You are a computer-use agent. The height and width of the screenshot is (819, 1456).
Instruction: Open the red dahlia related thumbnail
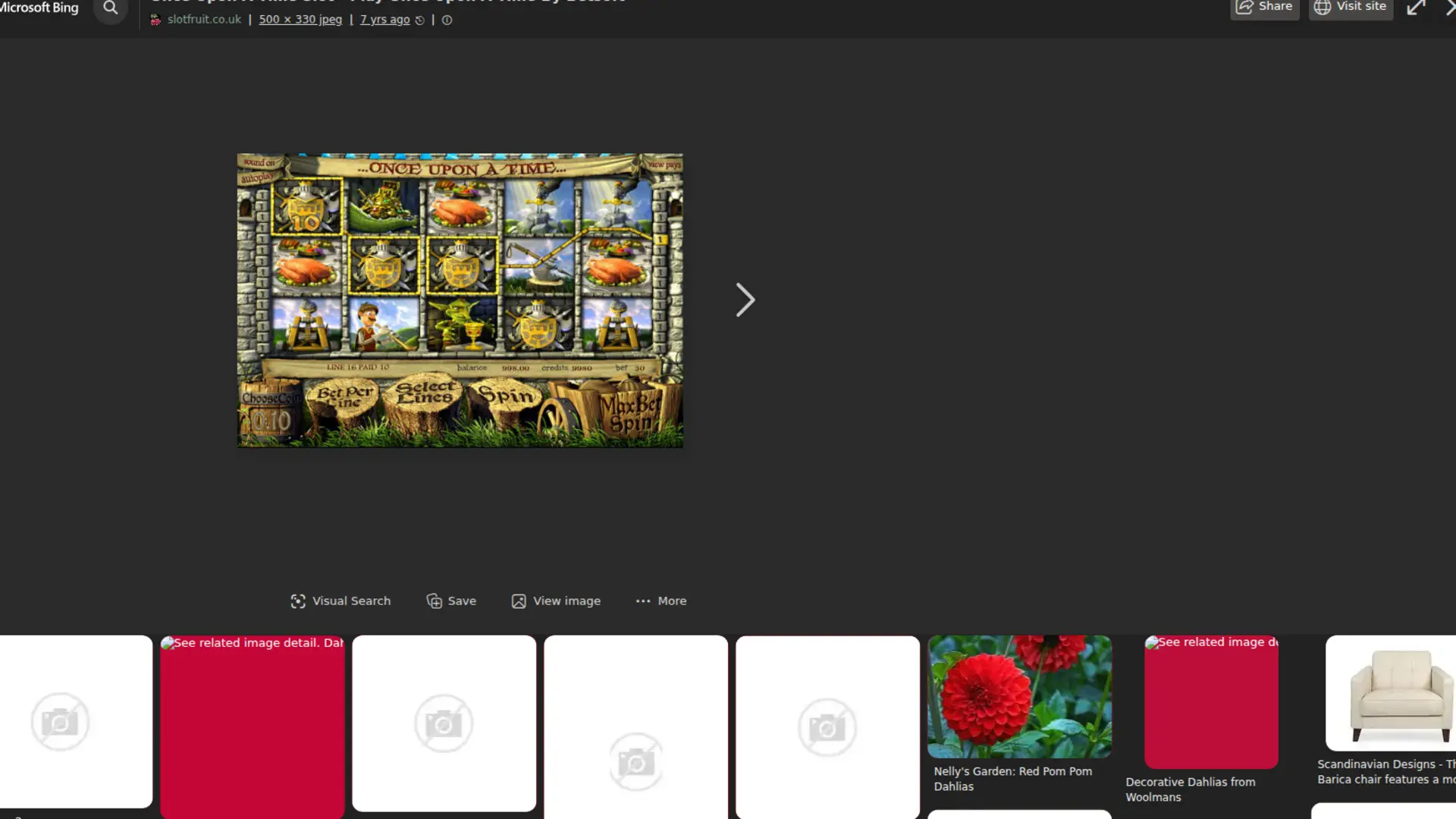pyautogui.click(x=1019, y=696)
